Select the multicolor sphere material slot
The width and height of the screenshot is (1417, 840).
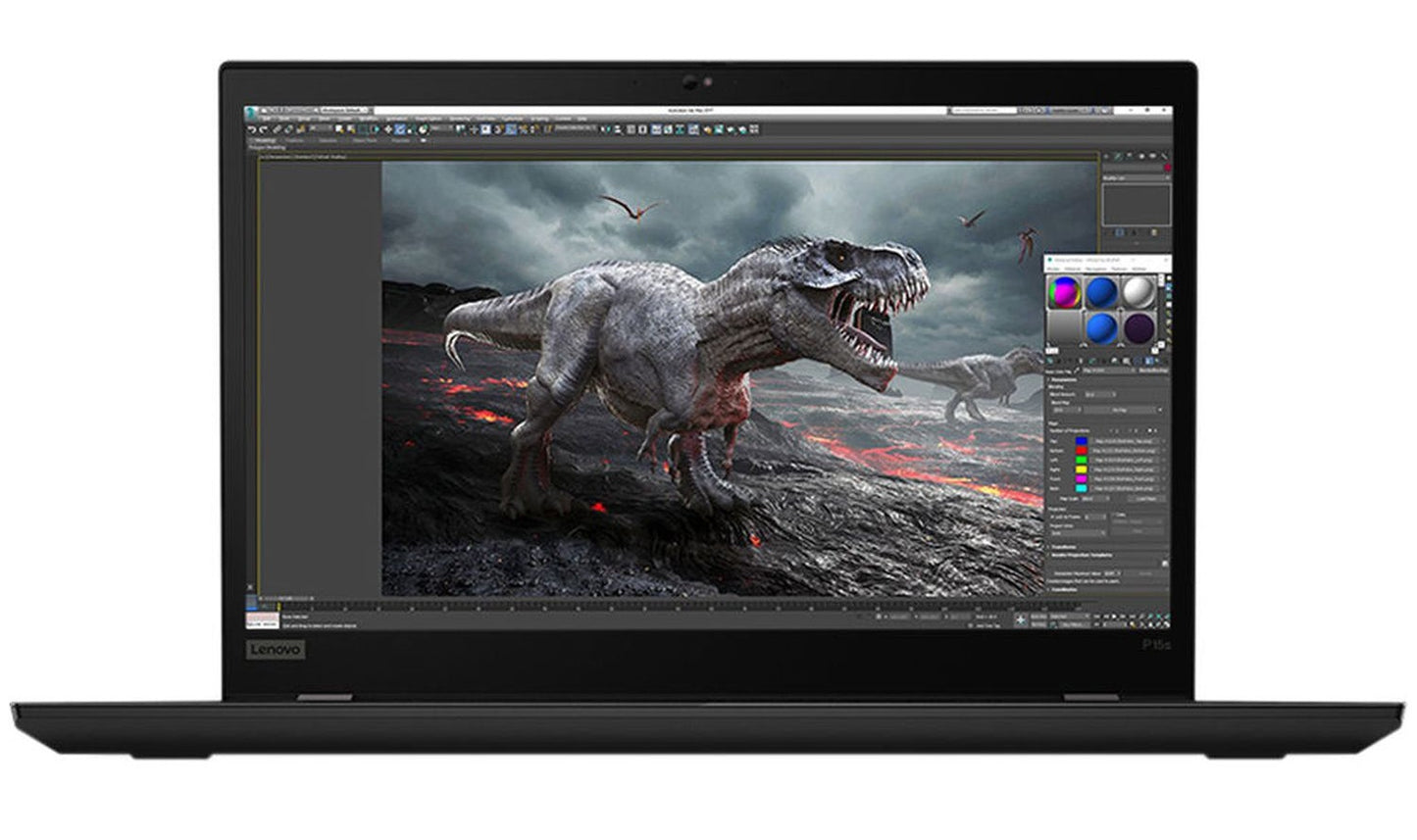coord(1065,293)
